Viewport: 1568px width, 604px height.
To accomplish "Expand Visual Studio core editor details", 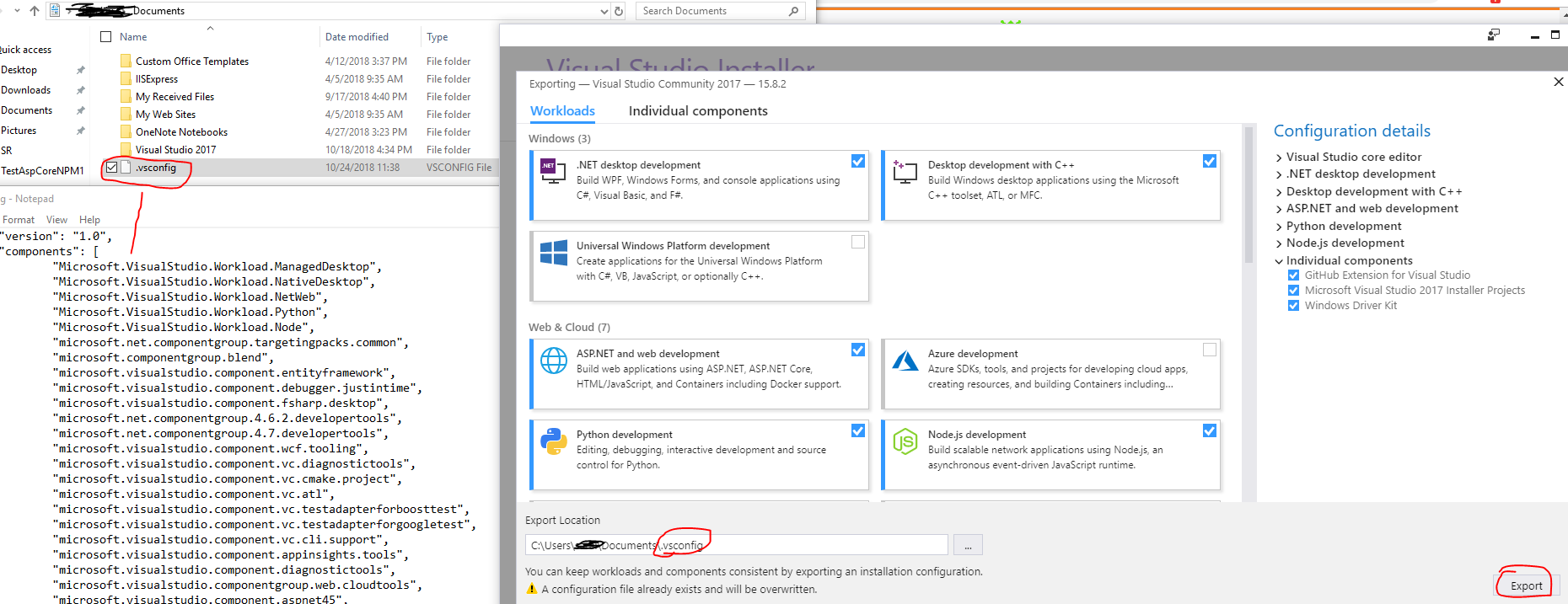I will [1279, 158].
